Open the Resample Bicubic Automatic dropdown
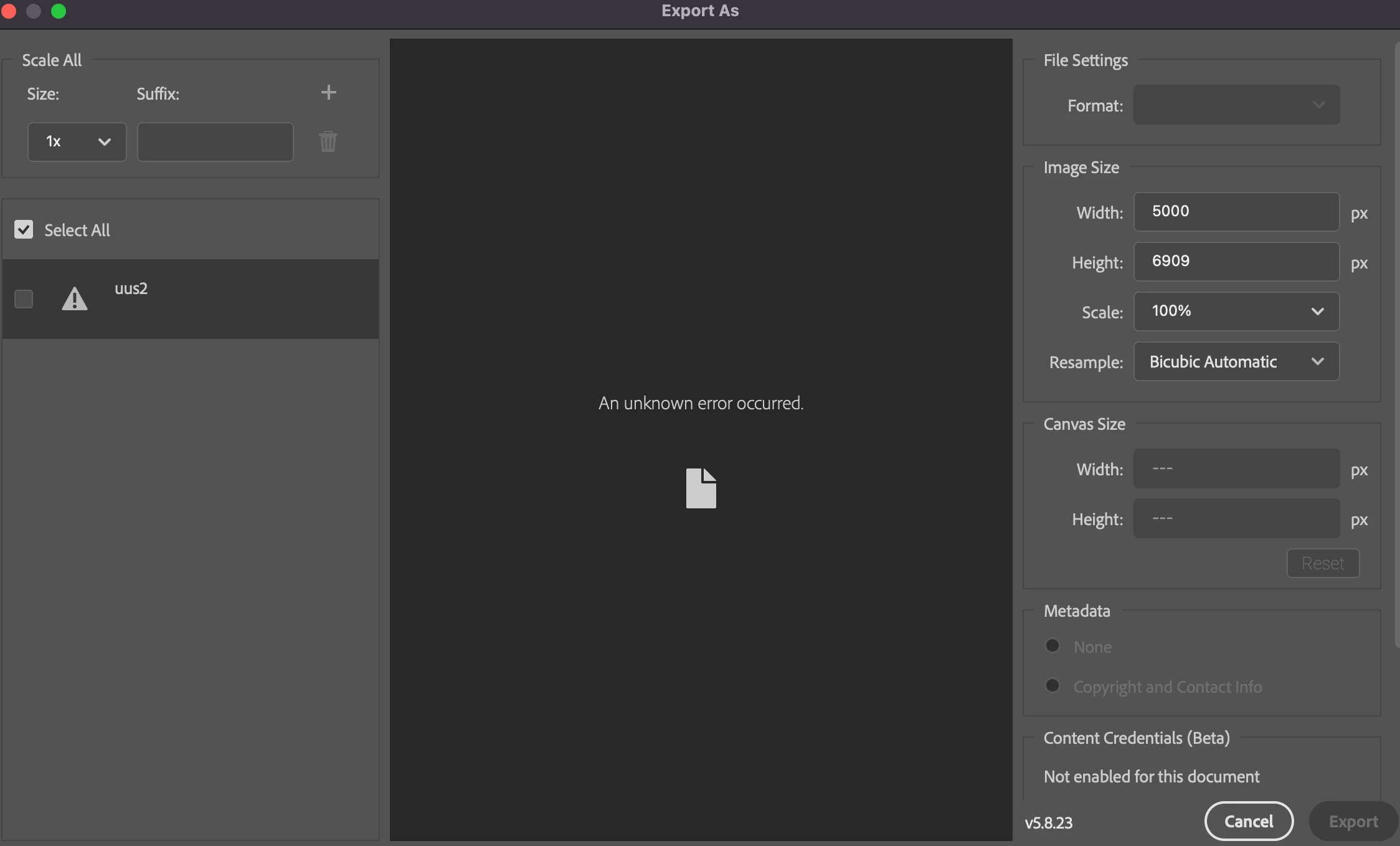This screenshot has width=1400, height=846. click(x=1236, y=362)
